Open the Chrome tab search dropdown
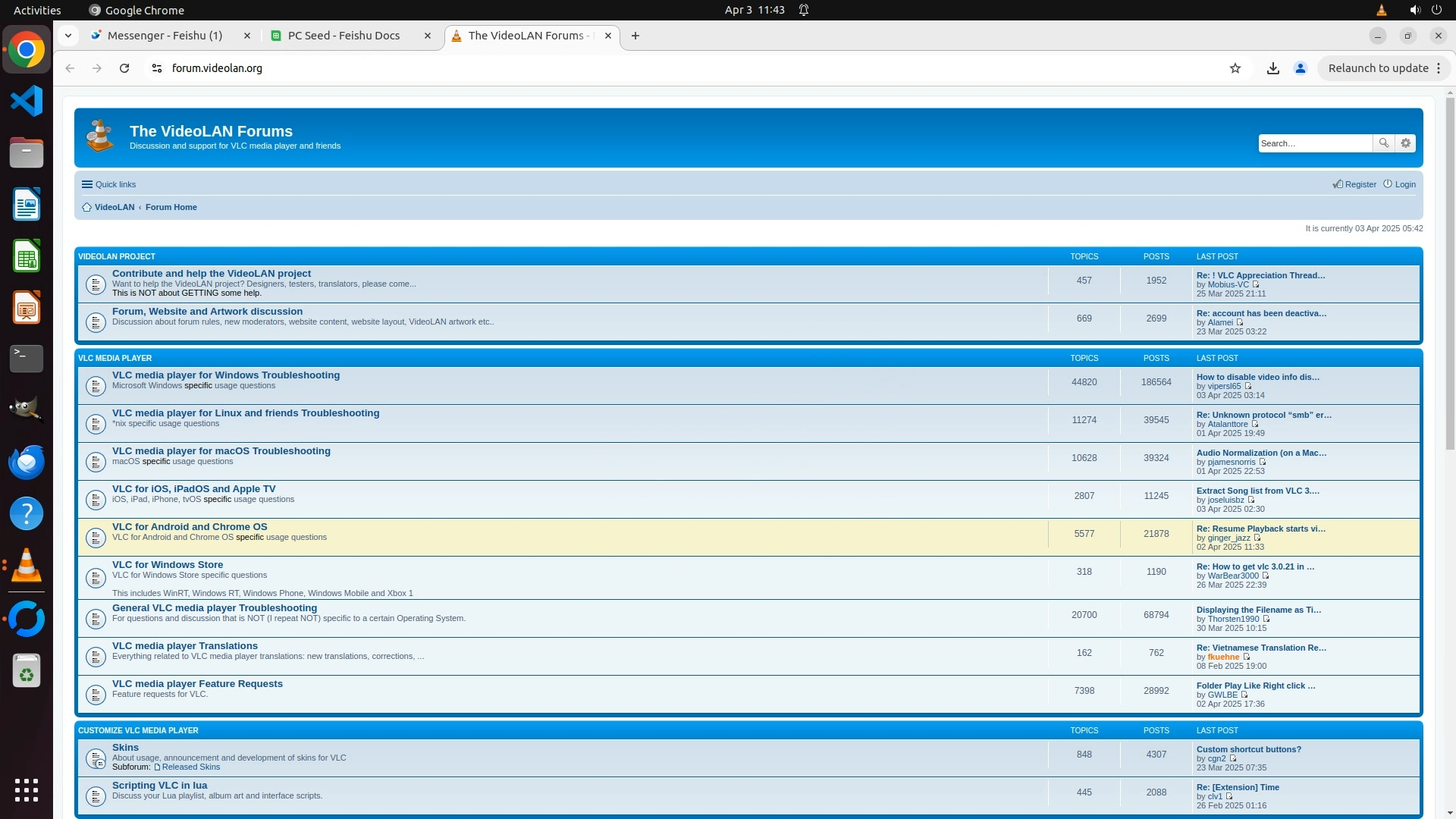 68,36
